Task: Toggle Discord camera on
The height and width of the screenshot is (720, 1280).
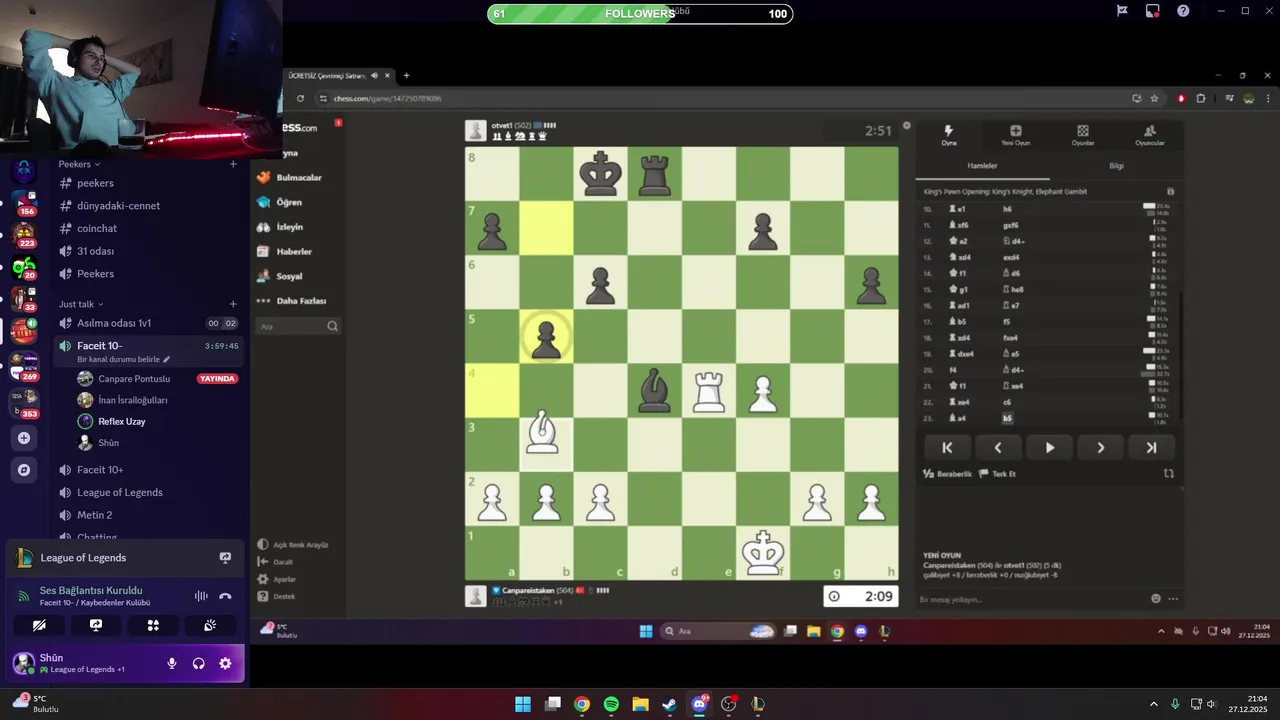Action: 38,625
